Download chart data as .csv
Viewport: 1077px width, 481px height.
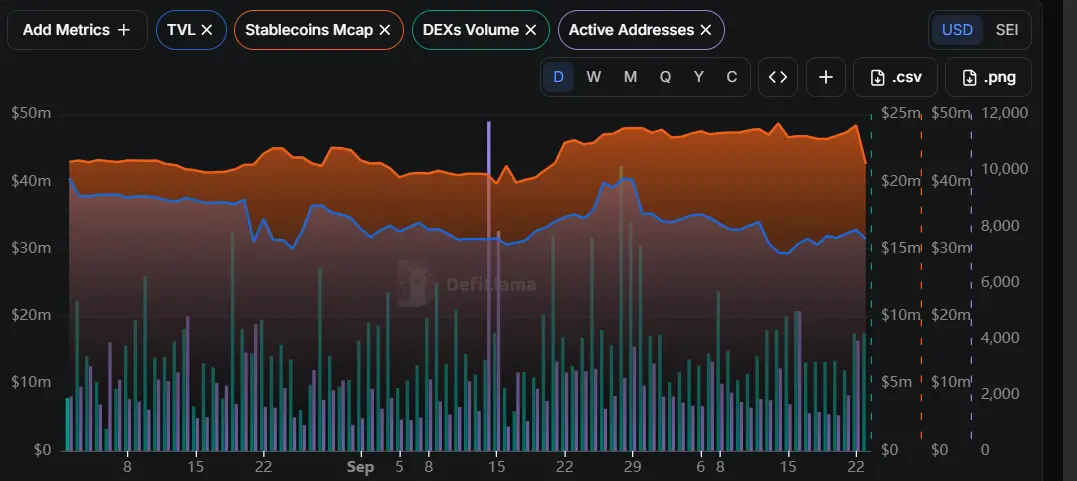[x=896, y=77]
